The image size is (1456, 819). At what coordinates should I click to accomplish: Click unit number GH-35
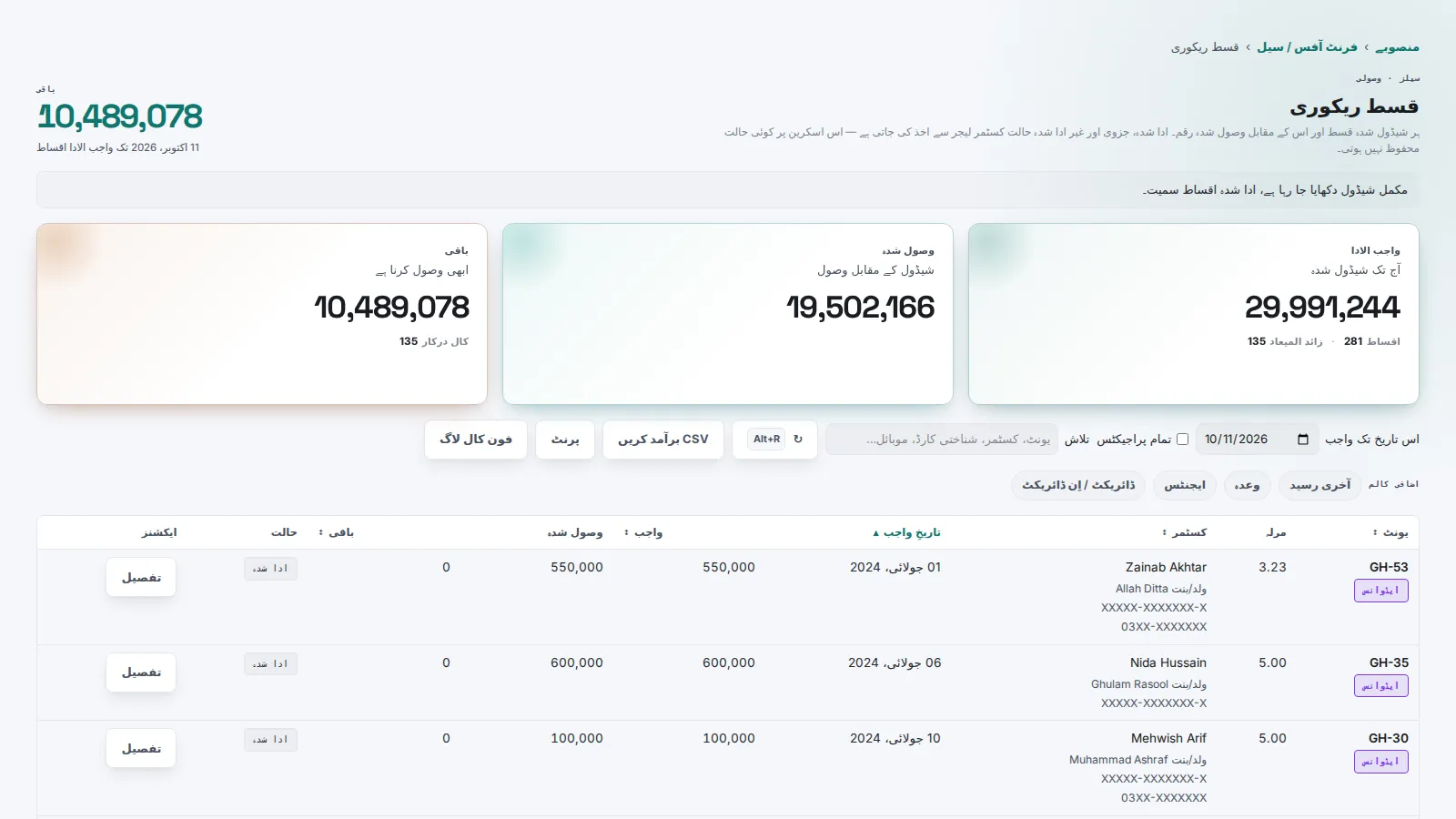click(1389, 662)
